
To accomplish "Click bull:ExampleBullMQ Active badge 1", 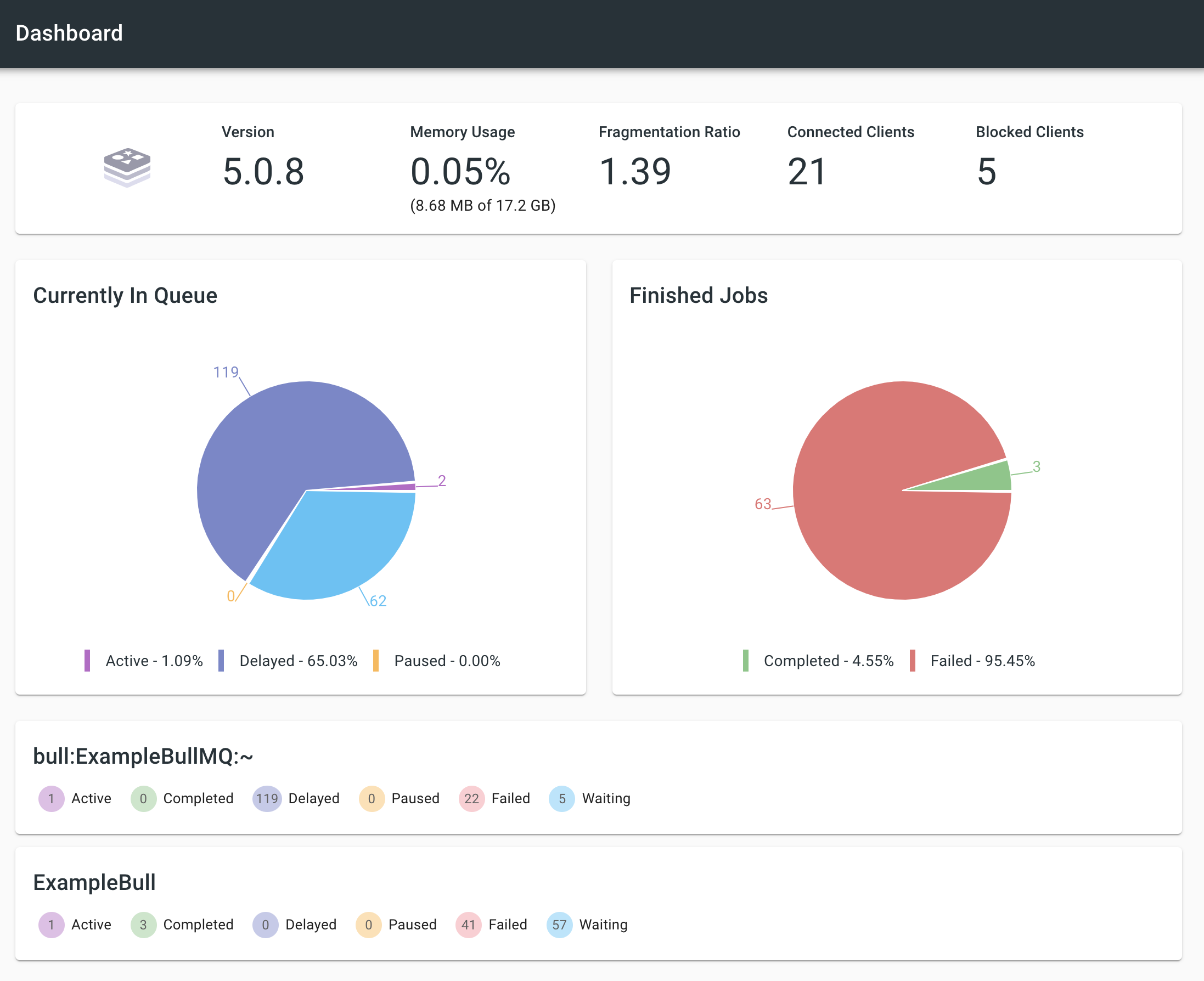I will pos(51,798).
